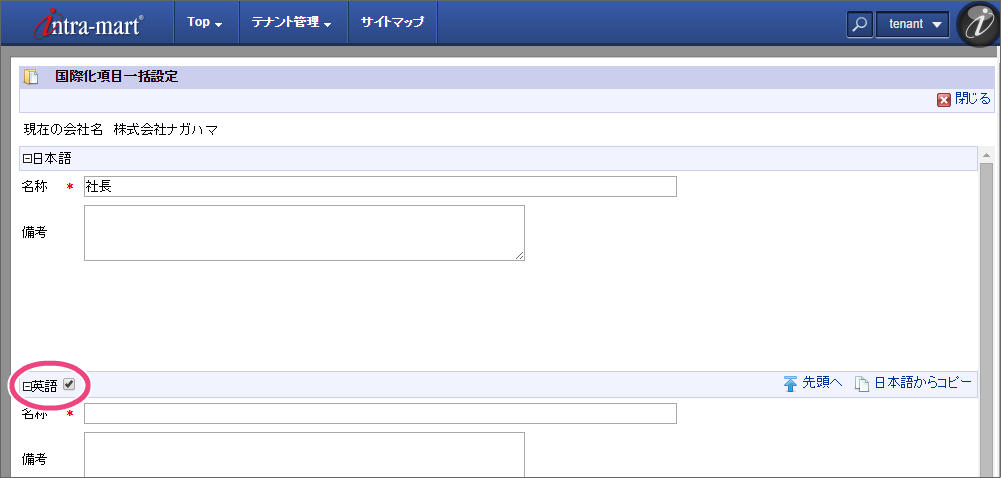Click the search magnifier icon
The image size is (1001, 478).
click(859, 24)
